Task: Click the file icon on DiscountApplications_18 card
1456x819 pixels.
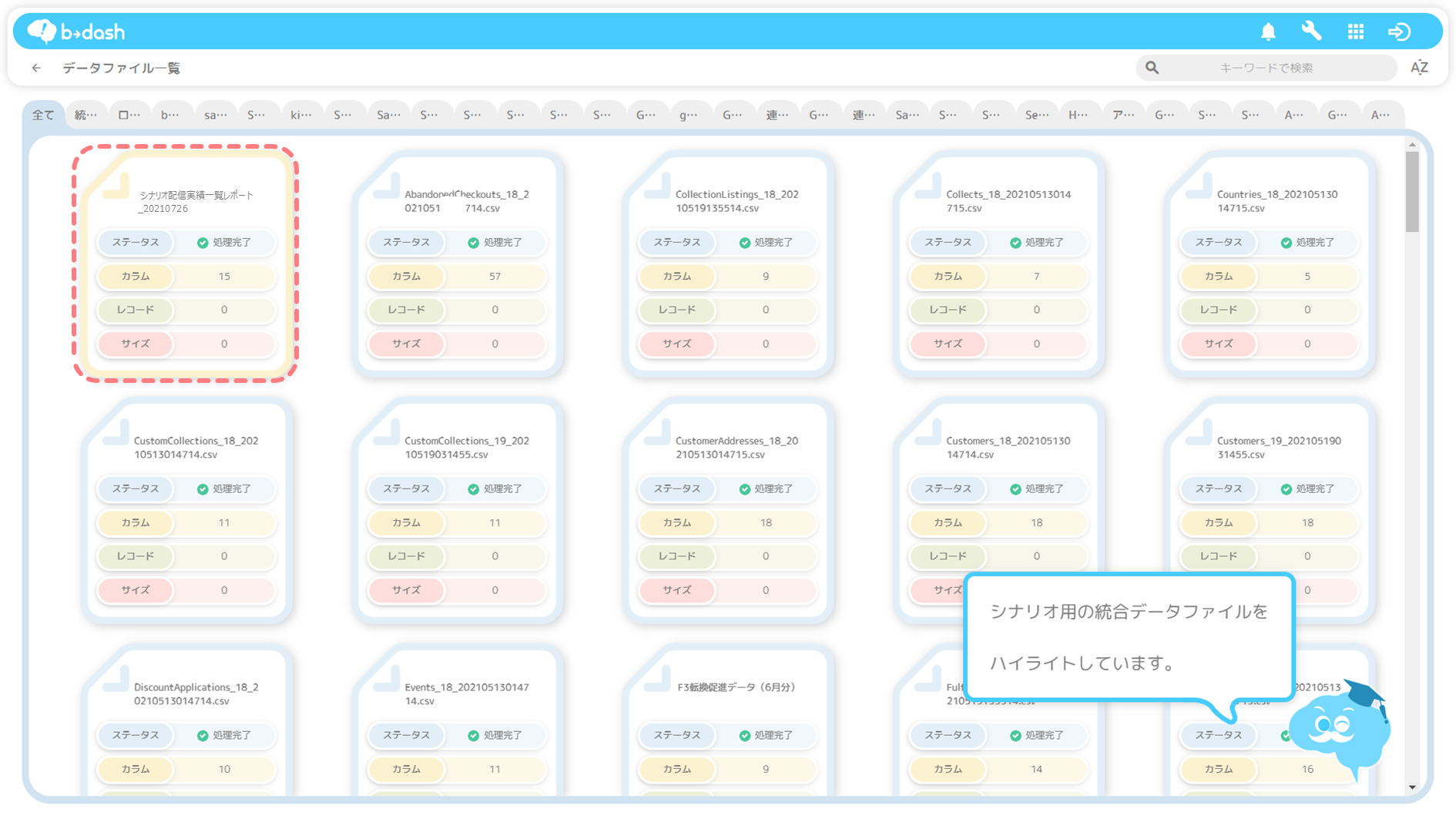Action: [116, 678]
